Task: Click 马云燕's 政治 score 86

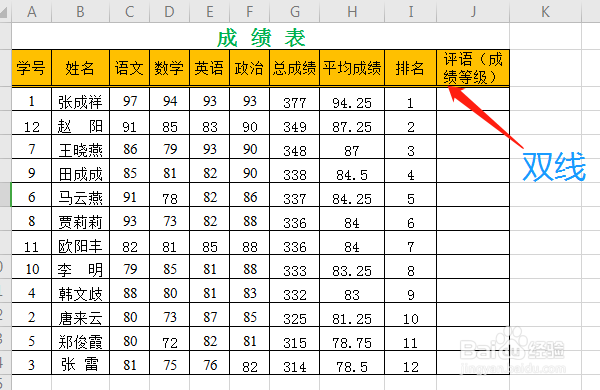Action: 249,195
